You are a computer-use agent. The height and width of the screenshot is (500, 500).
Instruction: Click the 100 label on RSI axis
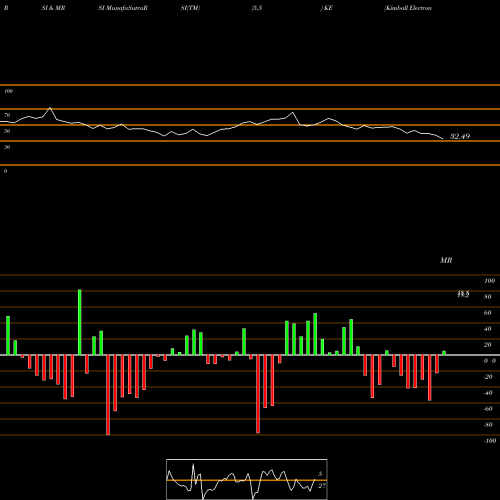click(x=8, y=91)
